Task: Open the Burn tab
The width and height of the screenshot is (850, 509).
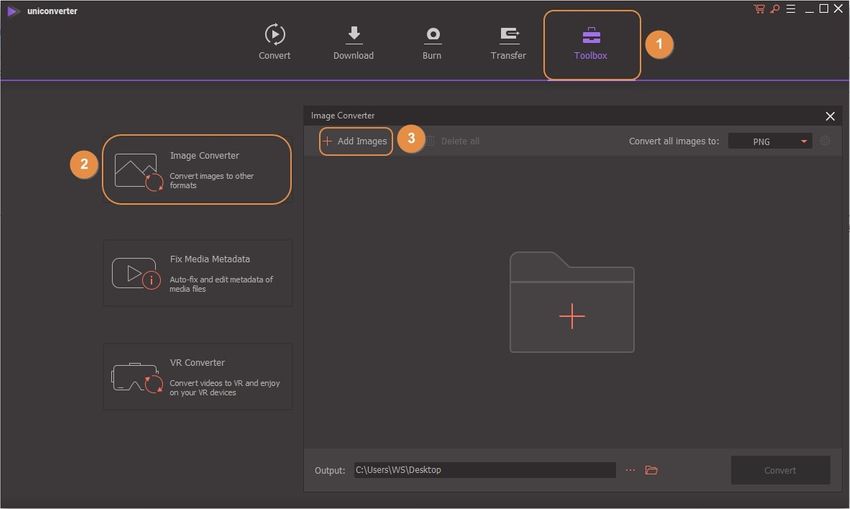Action: 432,43
